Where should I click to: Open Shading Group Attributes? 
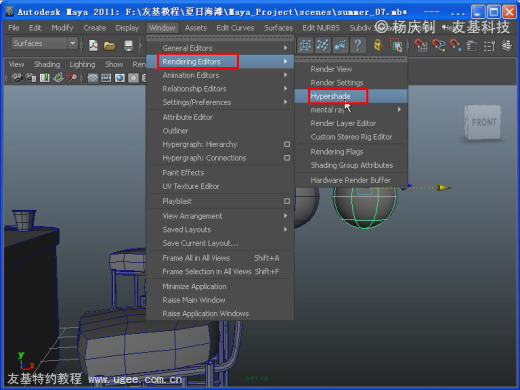click(351, 165)
